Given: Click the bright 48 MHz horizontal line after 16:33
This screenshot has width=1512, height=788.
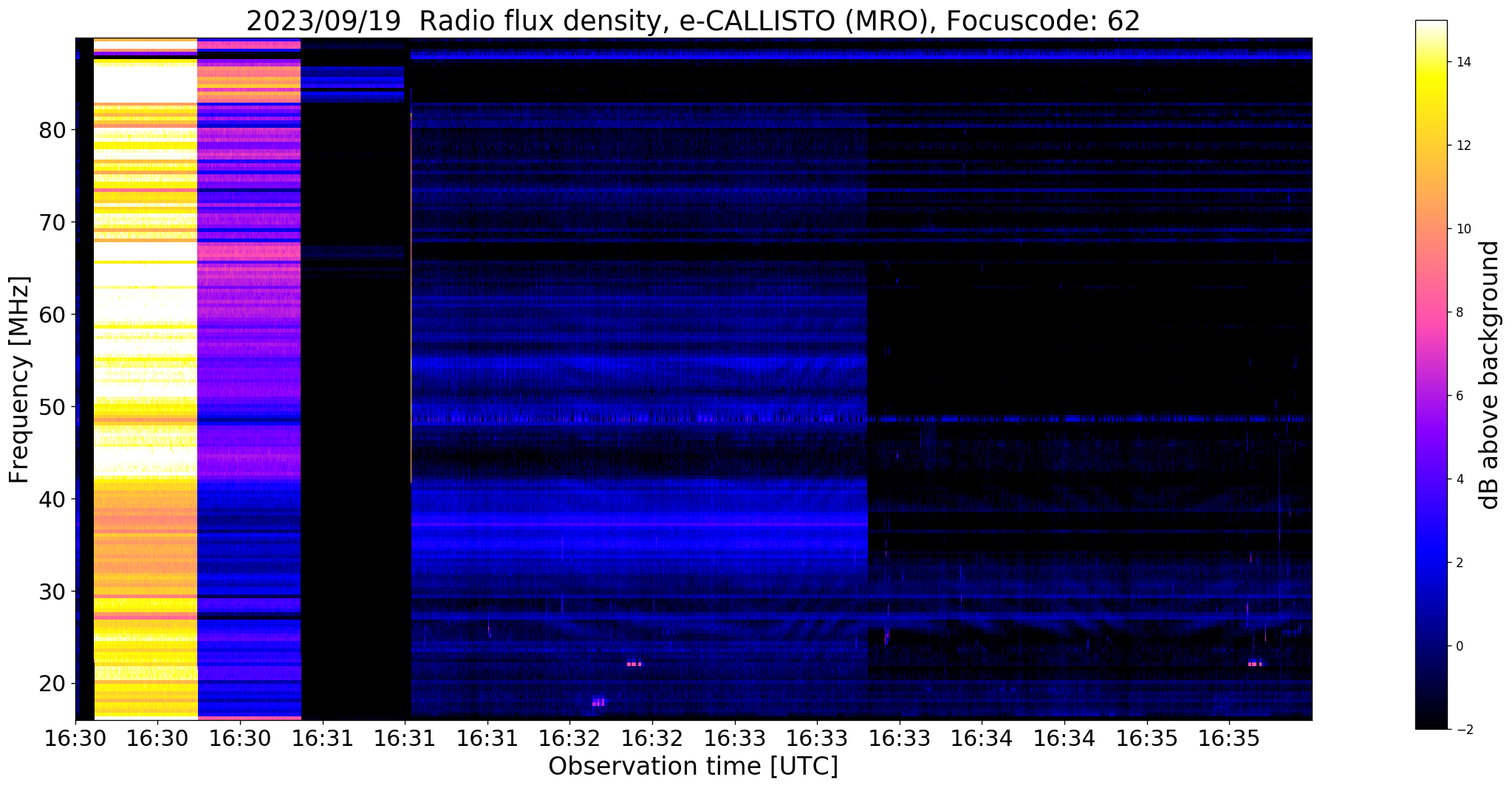Looking at the screenshot, I should pos(1089,419).
